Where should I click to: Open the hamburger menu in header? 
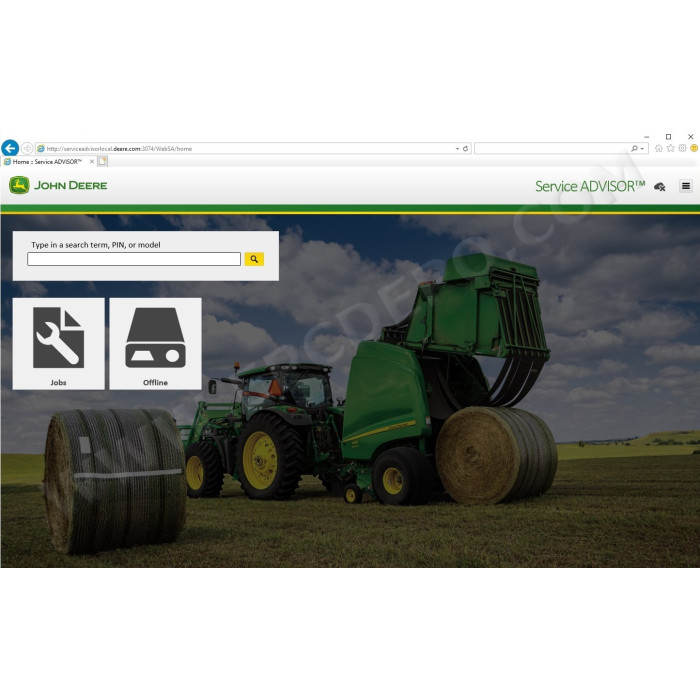[686, 186]
